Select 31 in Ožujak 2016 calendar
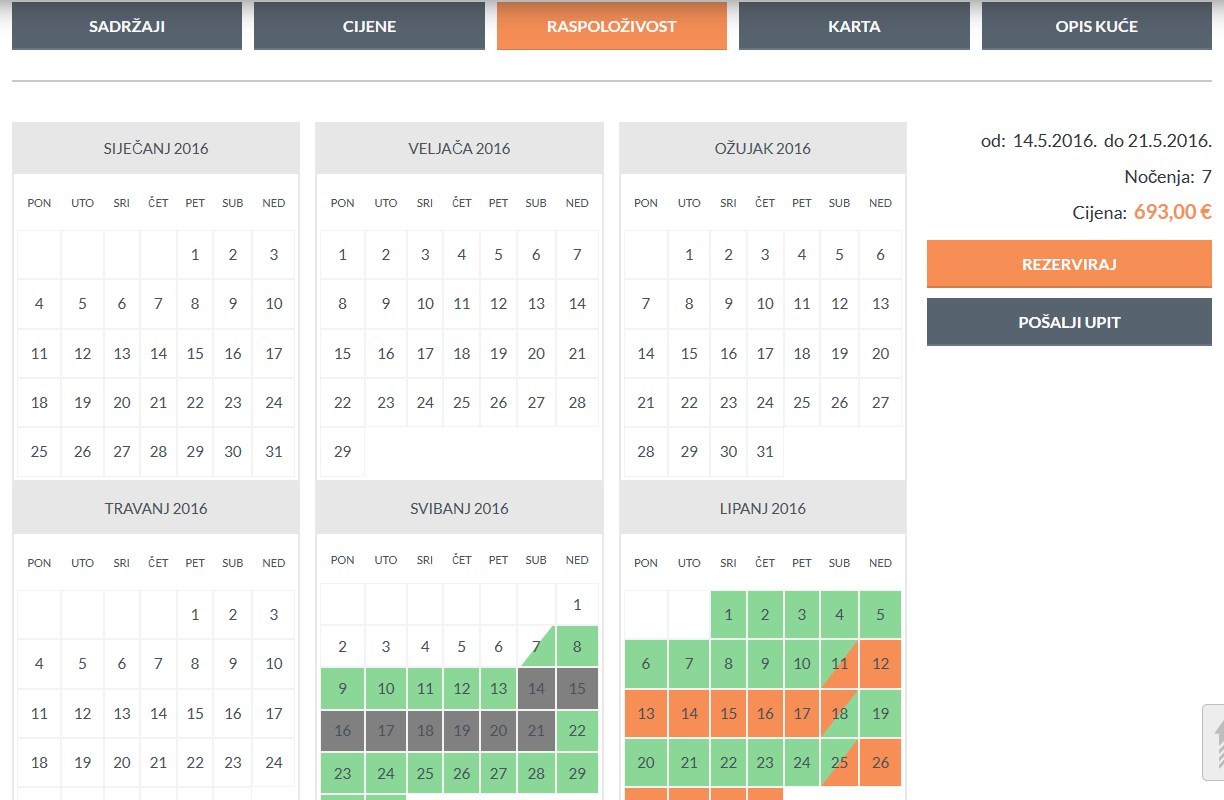The image size is (1224, 800). 765,451
